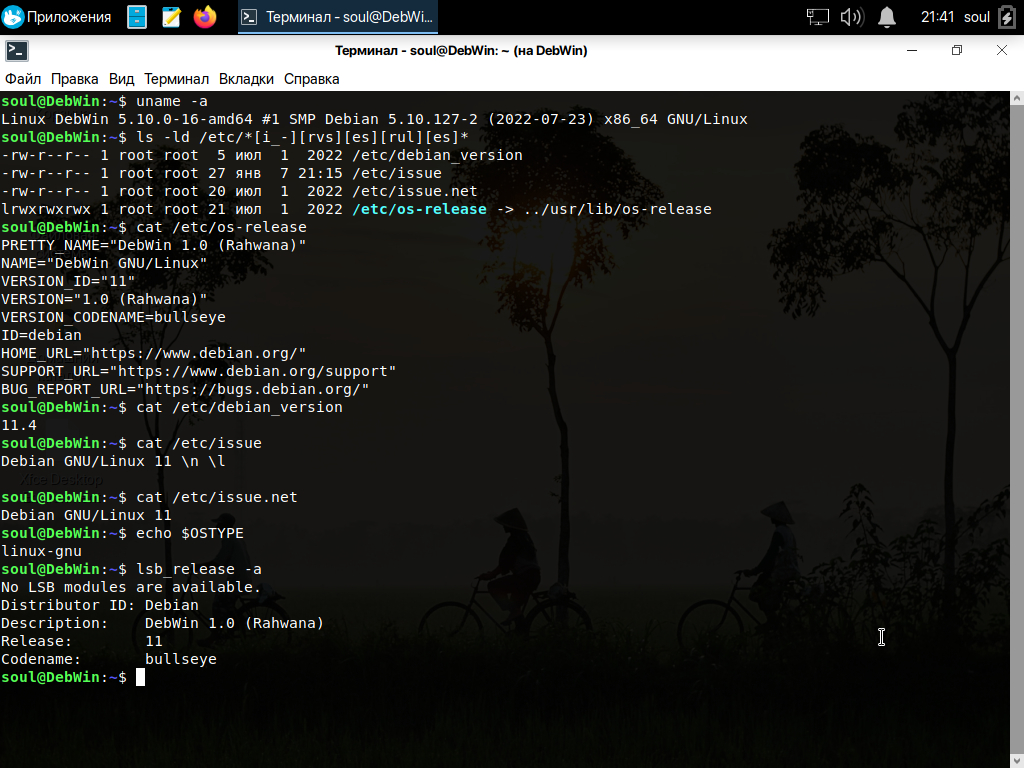Click the /etc/issue.net listing row
1024x768 pixels.
(x=239, y=191)
